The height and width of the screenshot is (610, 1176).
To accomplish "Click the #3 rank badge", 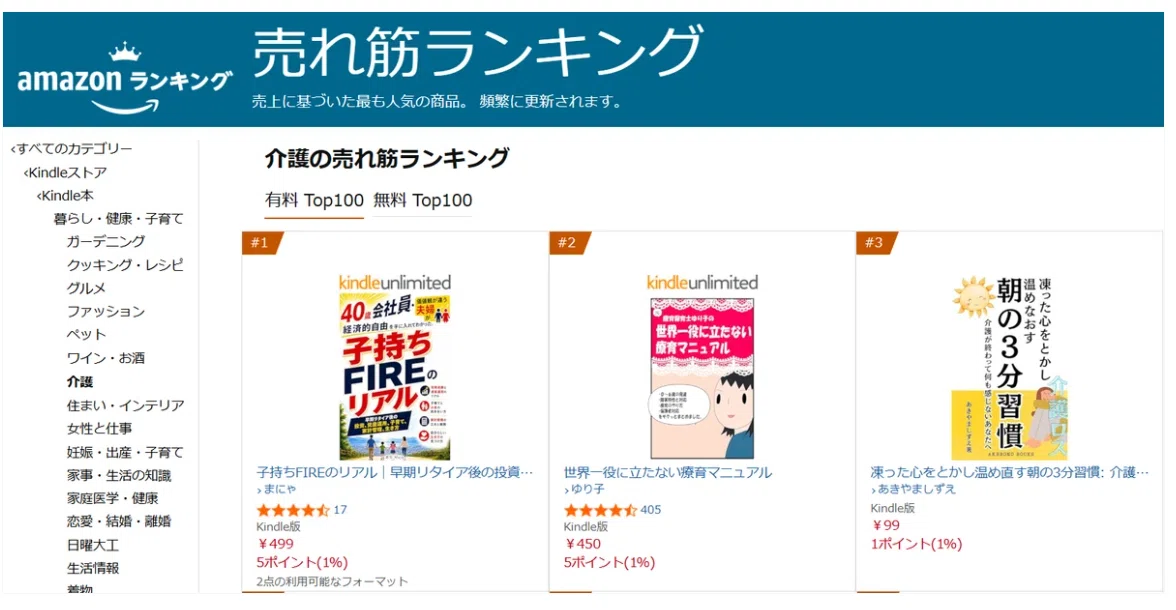I will (876, 242).
